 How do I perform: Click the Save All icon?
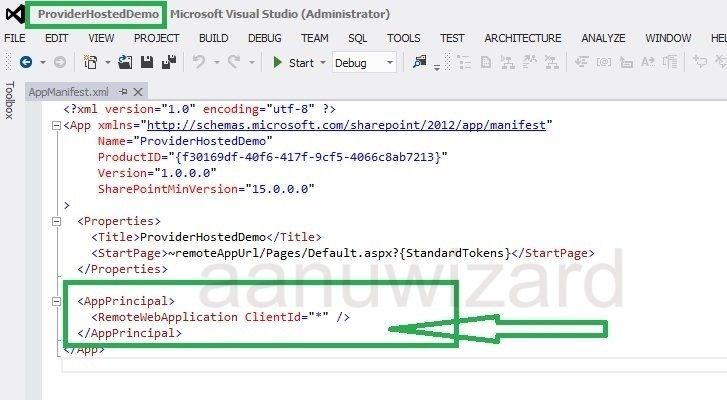pos(167,62)
